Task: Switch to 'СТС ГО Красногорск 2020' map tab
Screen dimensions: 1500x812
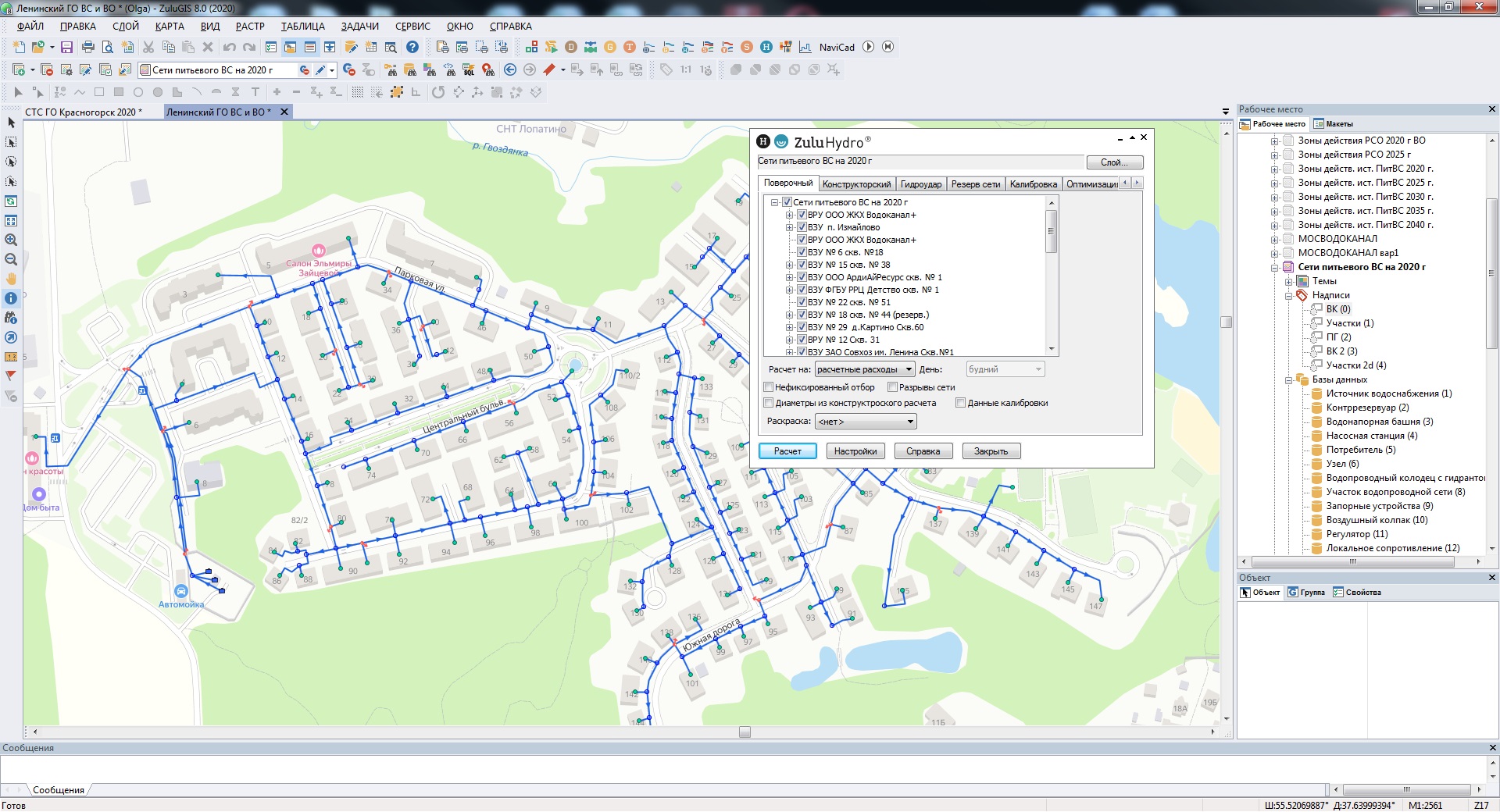Action: pos(83,112)
